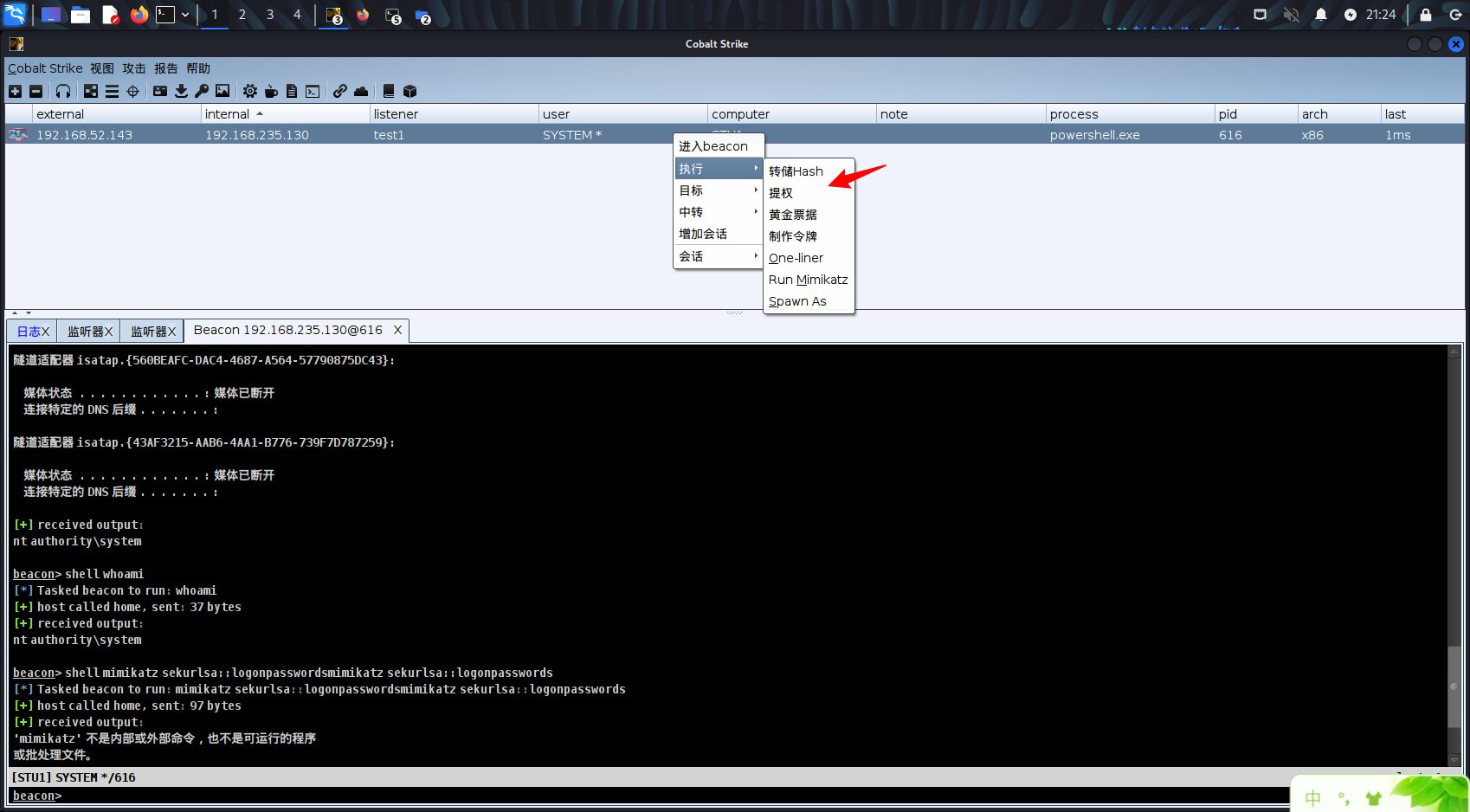The width and height of the screenshot is (1470, 812).
Task: Select 黄金票据 from submenu
Action: tap(809, 215)
